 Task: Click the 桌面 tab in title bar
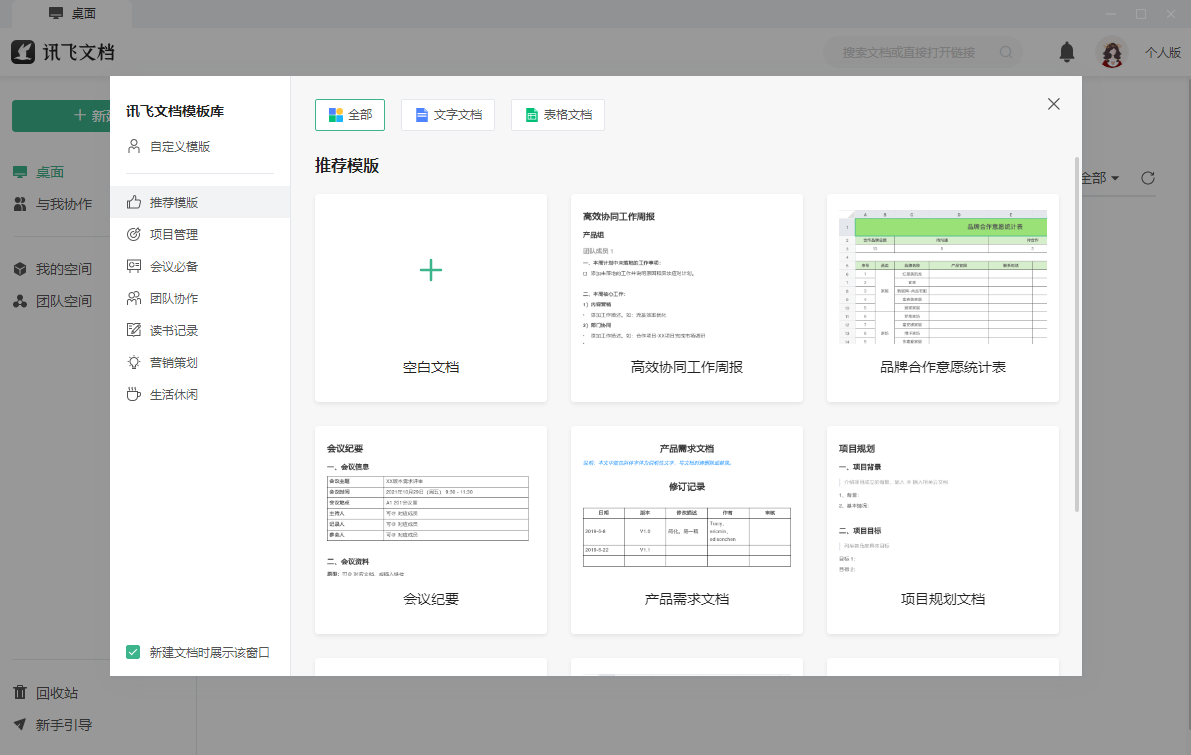click(x=73, y=14)
